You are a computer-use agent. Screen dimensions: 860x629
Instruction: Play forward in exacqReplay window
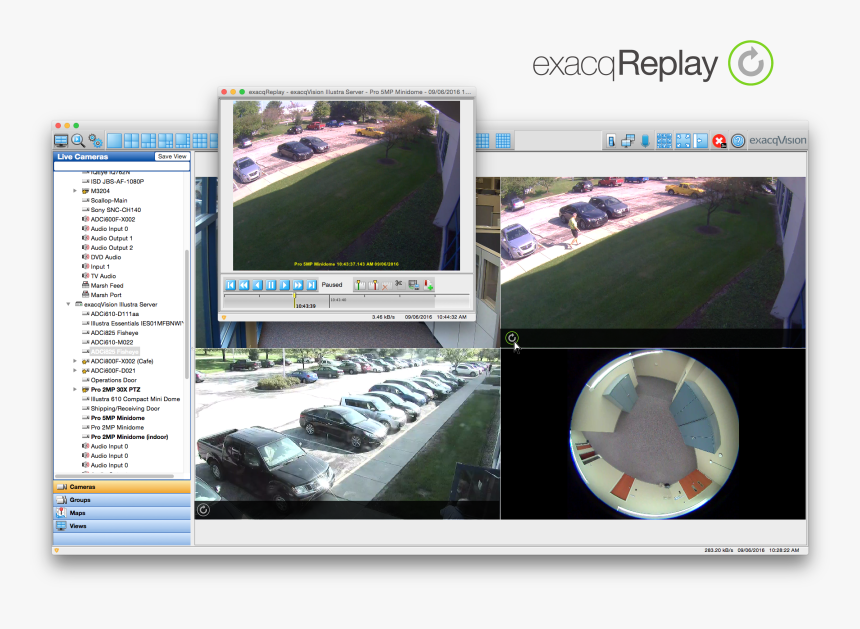click(x=285, y=285)
